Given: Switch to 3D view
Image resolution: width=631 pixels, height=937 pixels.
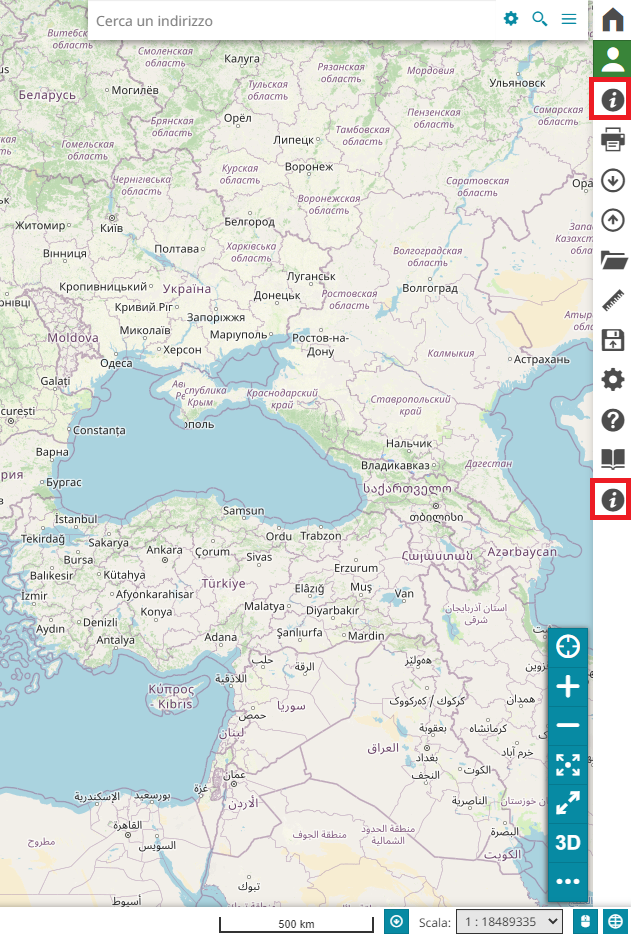Looking at the screenshot, I should click(x=568, y=843).
